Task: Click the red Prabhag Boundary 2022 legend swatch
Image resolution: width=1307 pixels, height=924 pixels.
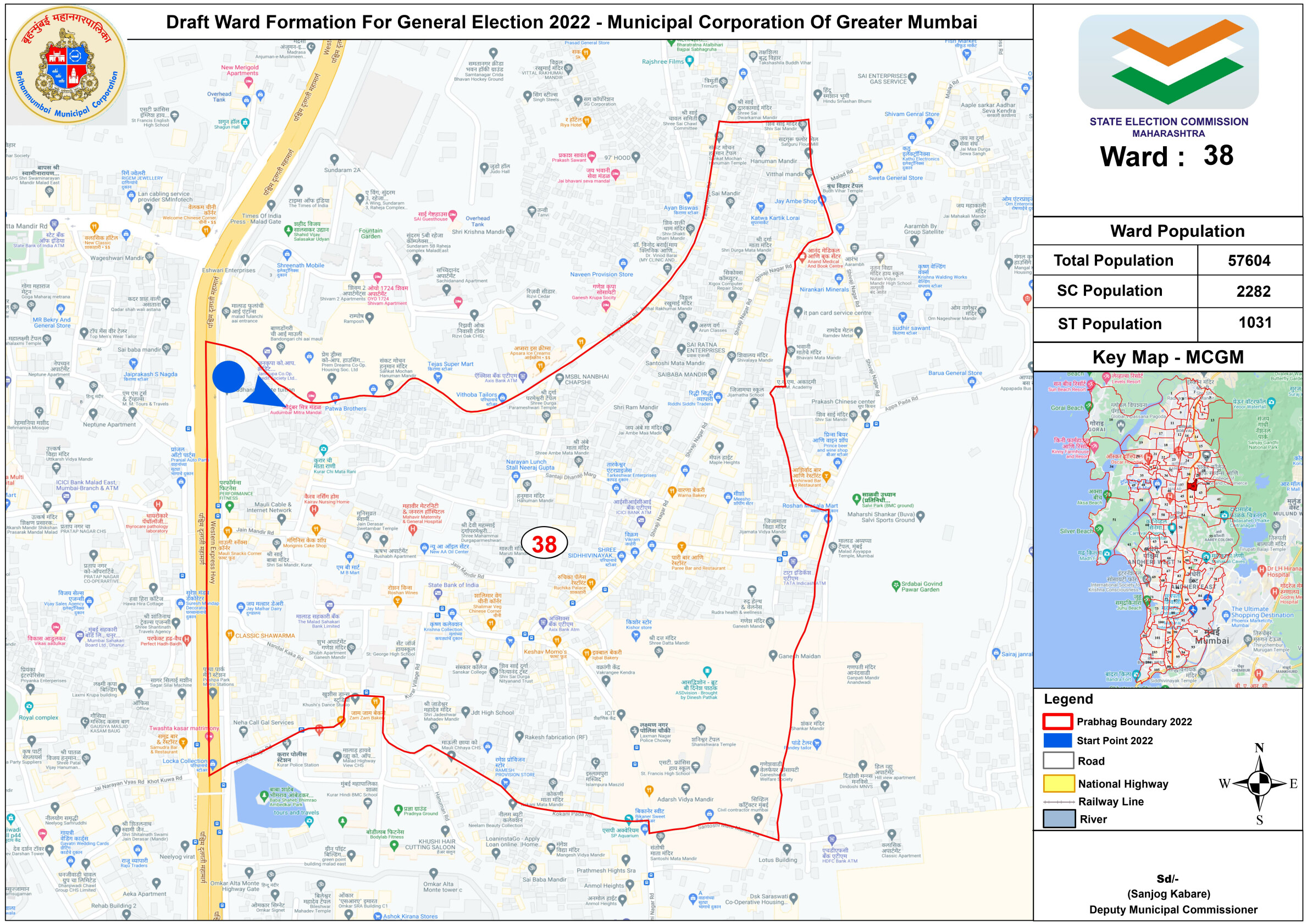Action: point(1057,721)
